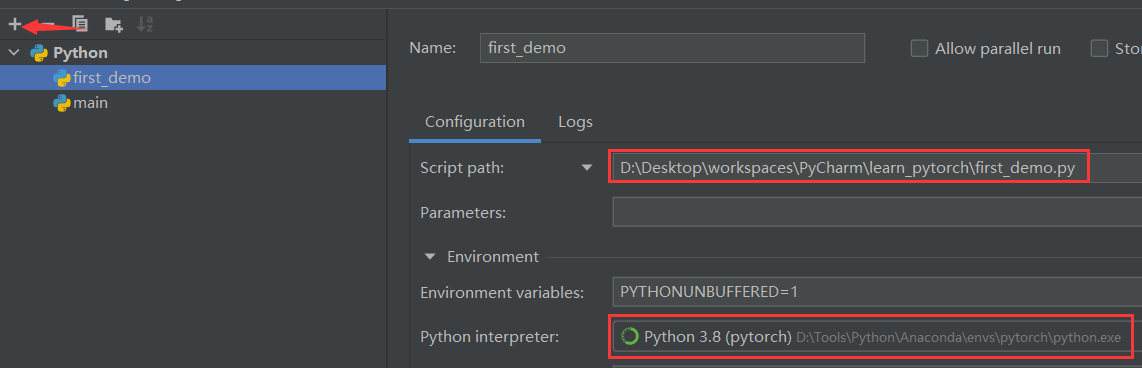Viewport: 1142px width, 368px height.
Task: Select the first_demo configuration
Action: [x=193, y=77]
